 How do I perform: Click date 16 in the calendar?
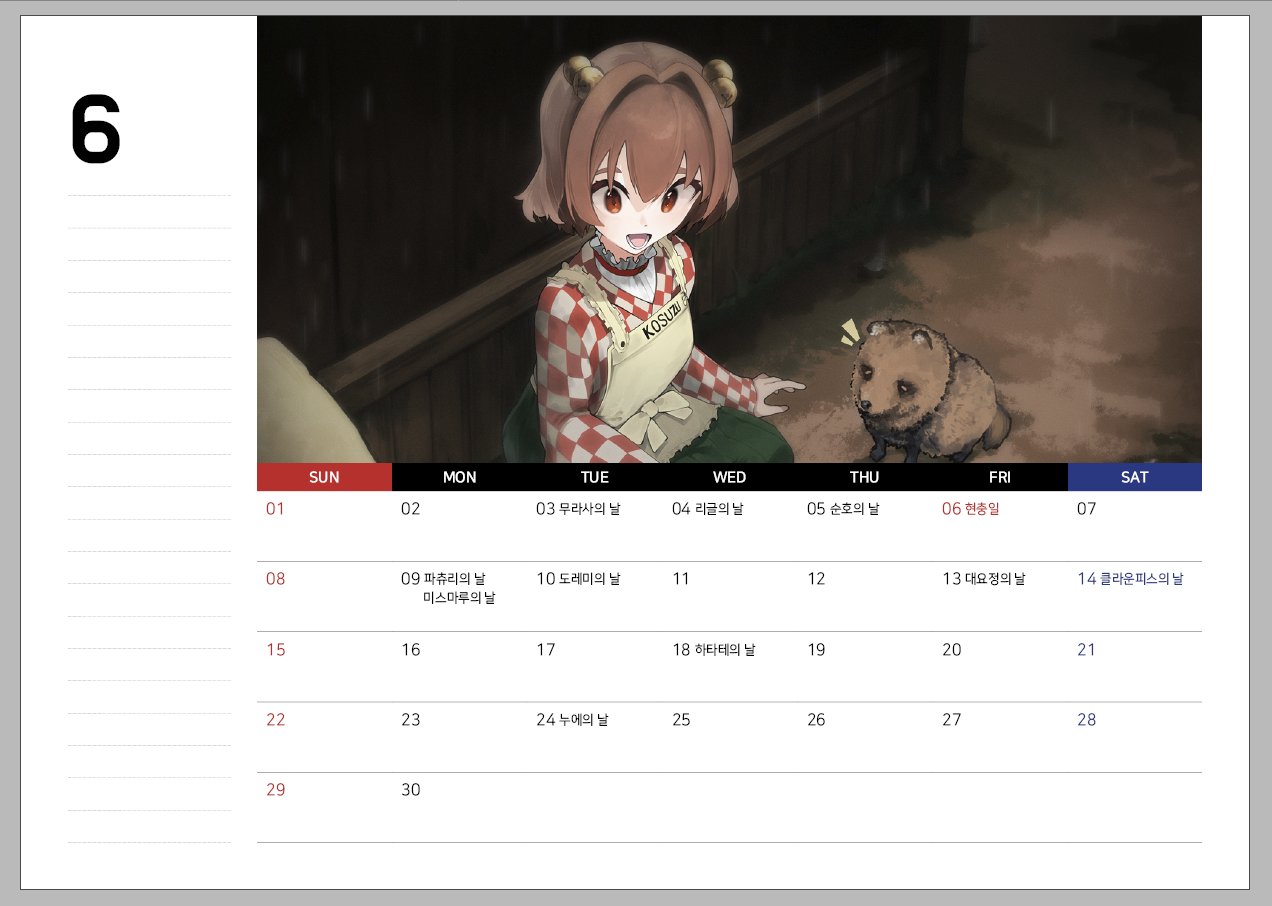[x=410, y=650]
